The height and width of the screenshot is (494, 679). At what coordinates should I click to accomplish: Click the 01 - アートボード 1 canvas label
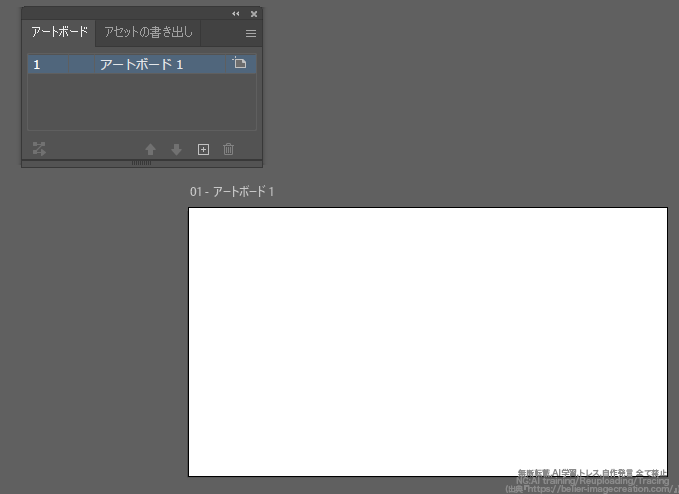[x=232, y=191]
